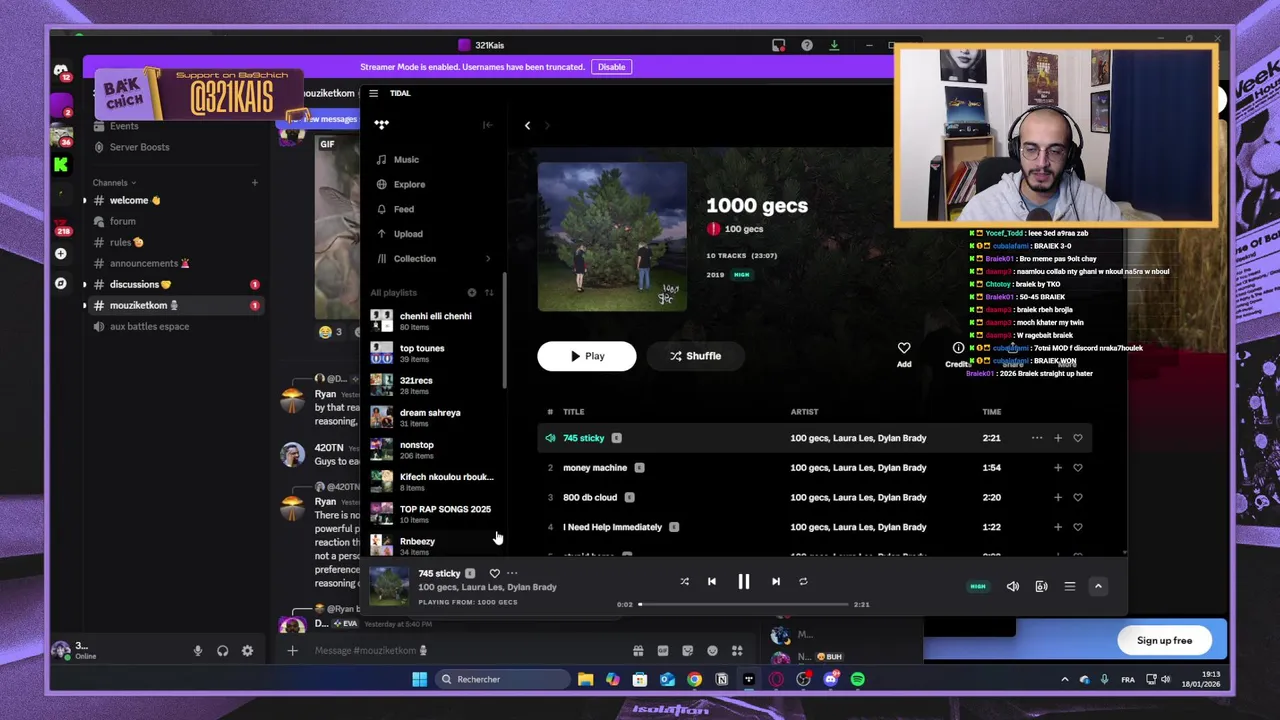Open the play queue icon
Image resolution: width=1280 pixels, height=720 pixels.
coord(1070,587)
